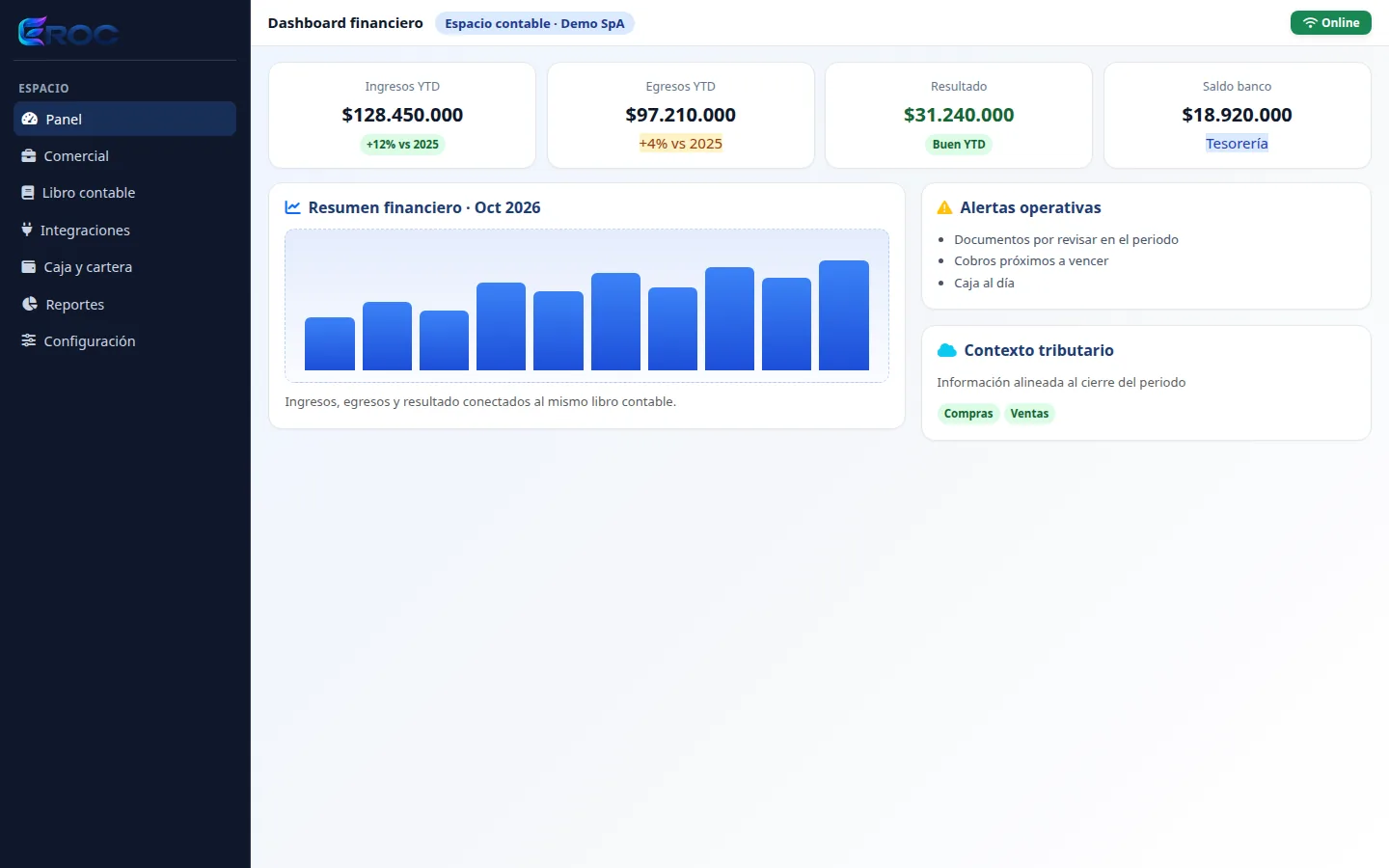Open the Panel menu item

pyautogui.click(x=124, y=119)
